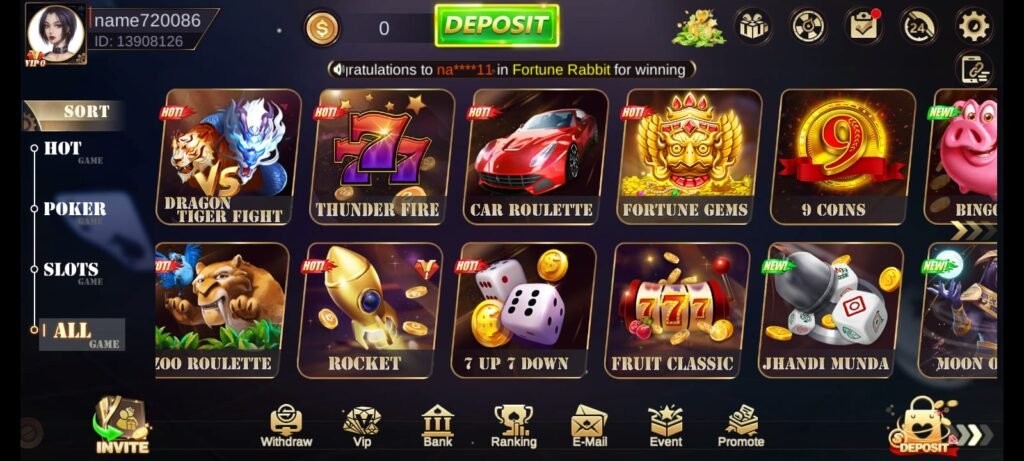The height and width of the screenshot is (461, 1024).
Task: Tap the Bank building icon
Action: click(x=438, y=426)
